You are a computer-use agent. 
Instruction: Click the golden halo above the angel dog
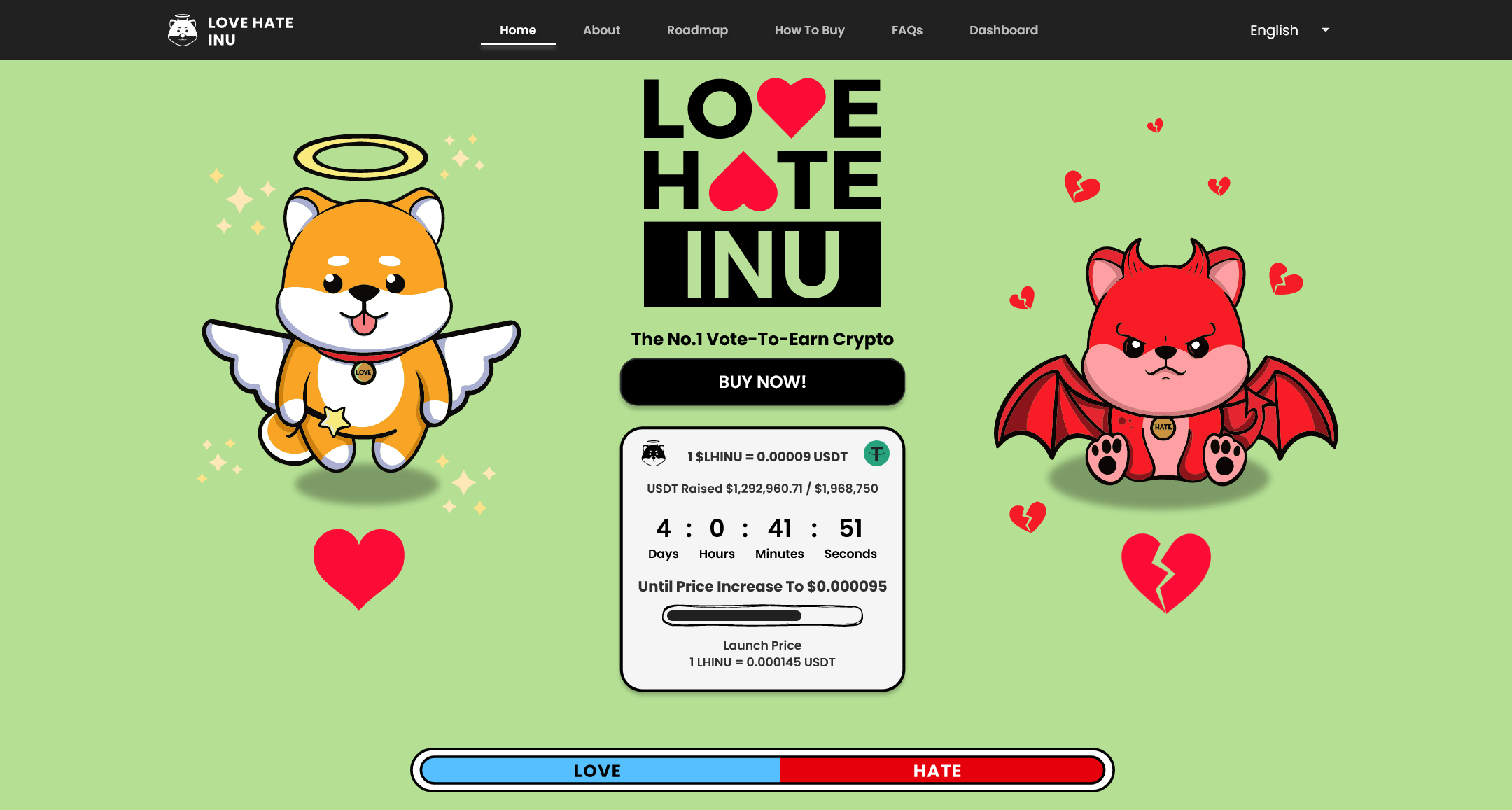tap(360, 156)
